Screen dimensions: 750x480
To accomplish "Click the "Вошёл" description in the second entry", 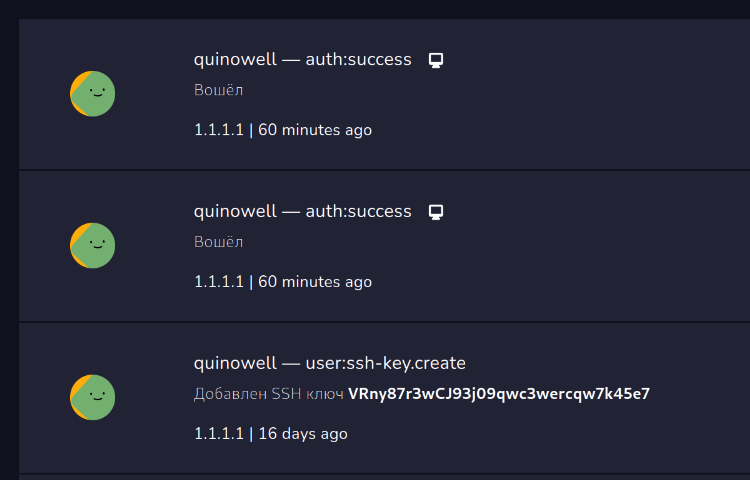I will tap(219, 242).
